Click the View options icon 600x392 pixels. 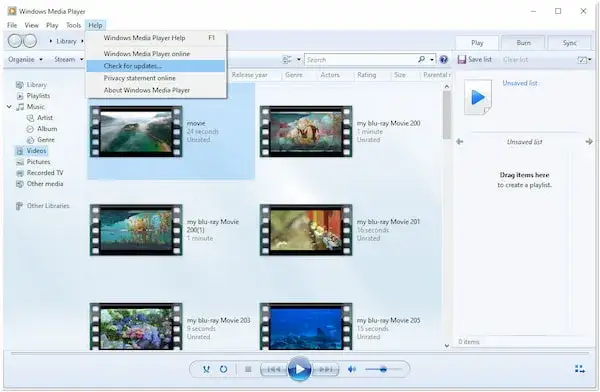pyautogui.click(x=287, y=59)
